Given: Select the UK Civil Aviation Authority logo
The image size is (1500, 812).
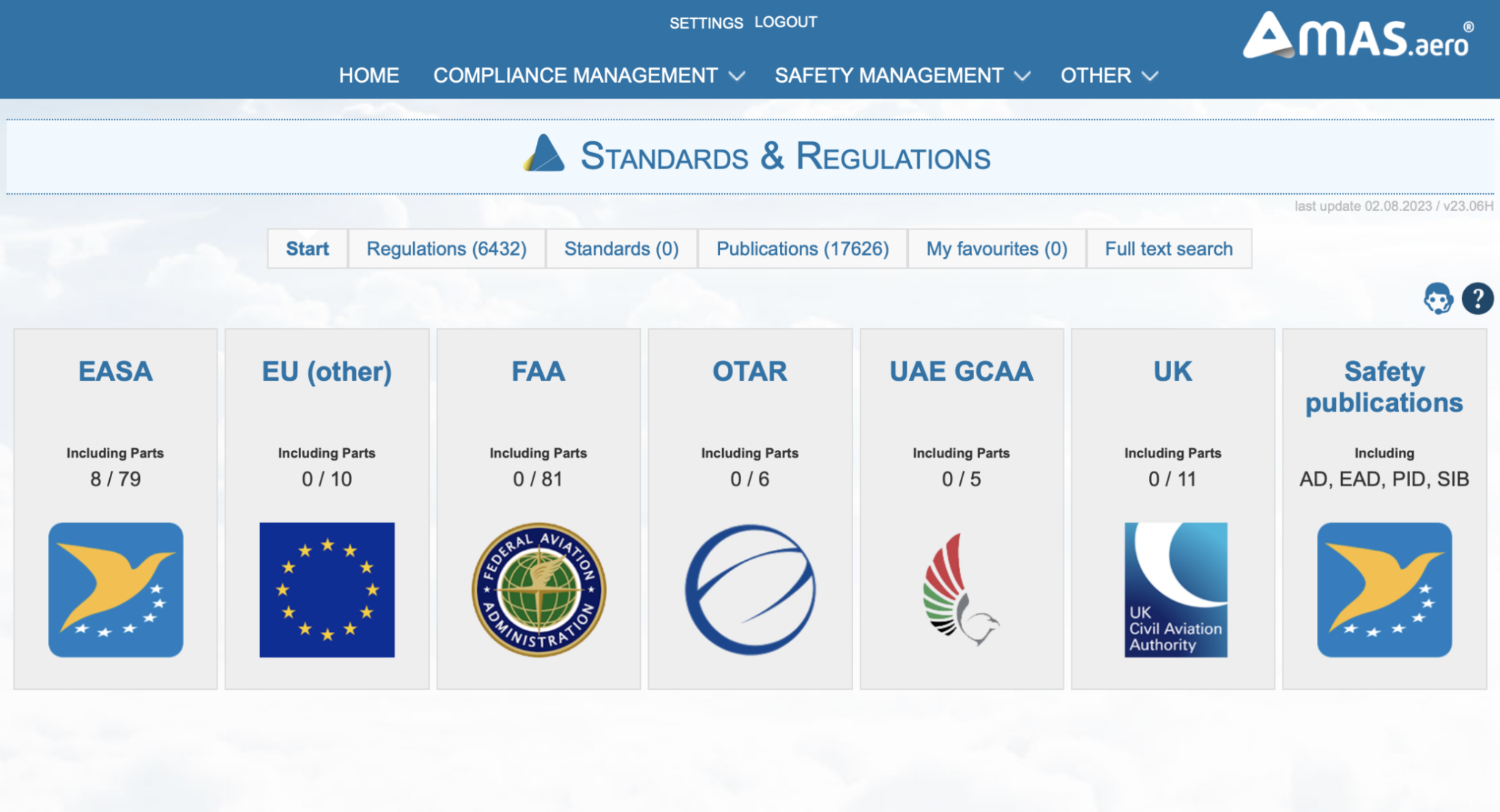Looking at the screenshot, I should click(1173, 589).
